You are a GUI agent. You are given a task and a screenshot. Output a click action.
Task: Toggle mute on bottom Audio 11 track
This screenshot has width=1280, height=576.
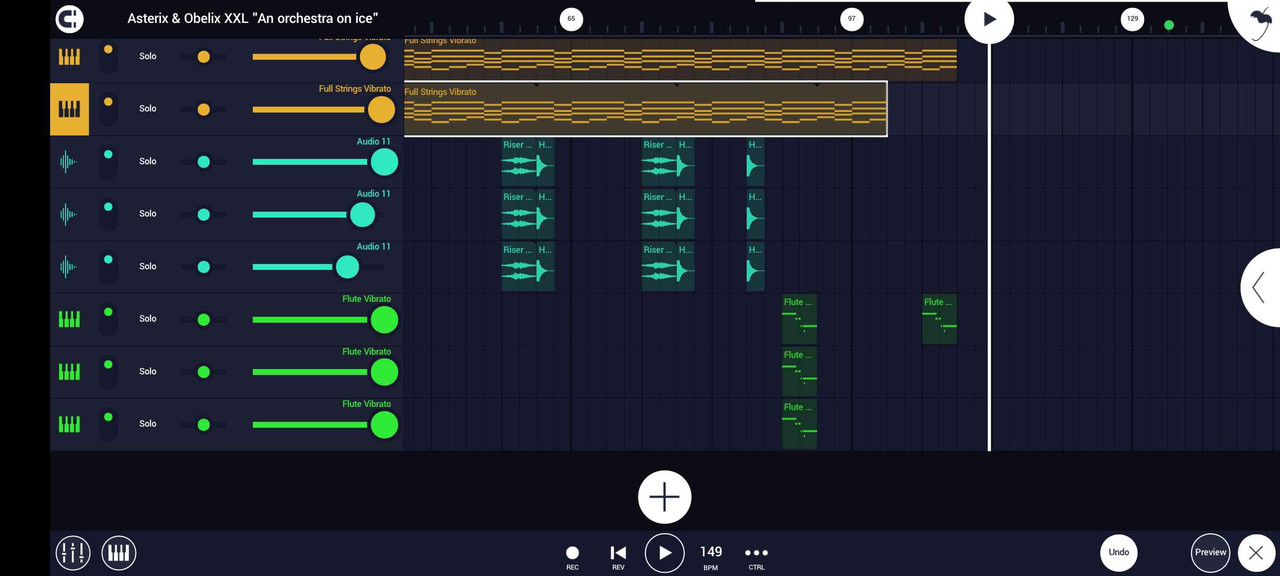[108, 266]
